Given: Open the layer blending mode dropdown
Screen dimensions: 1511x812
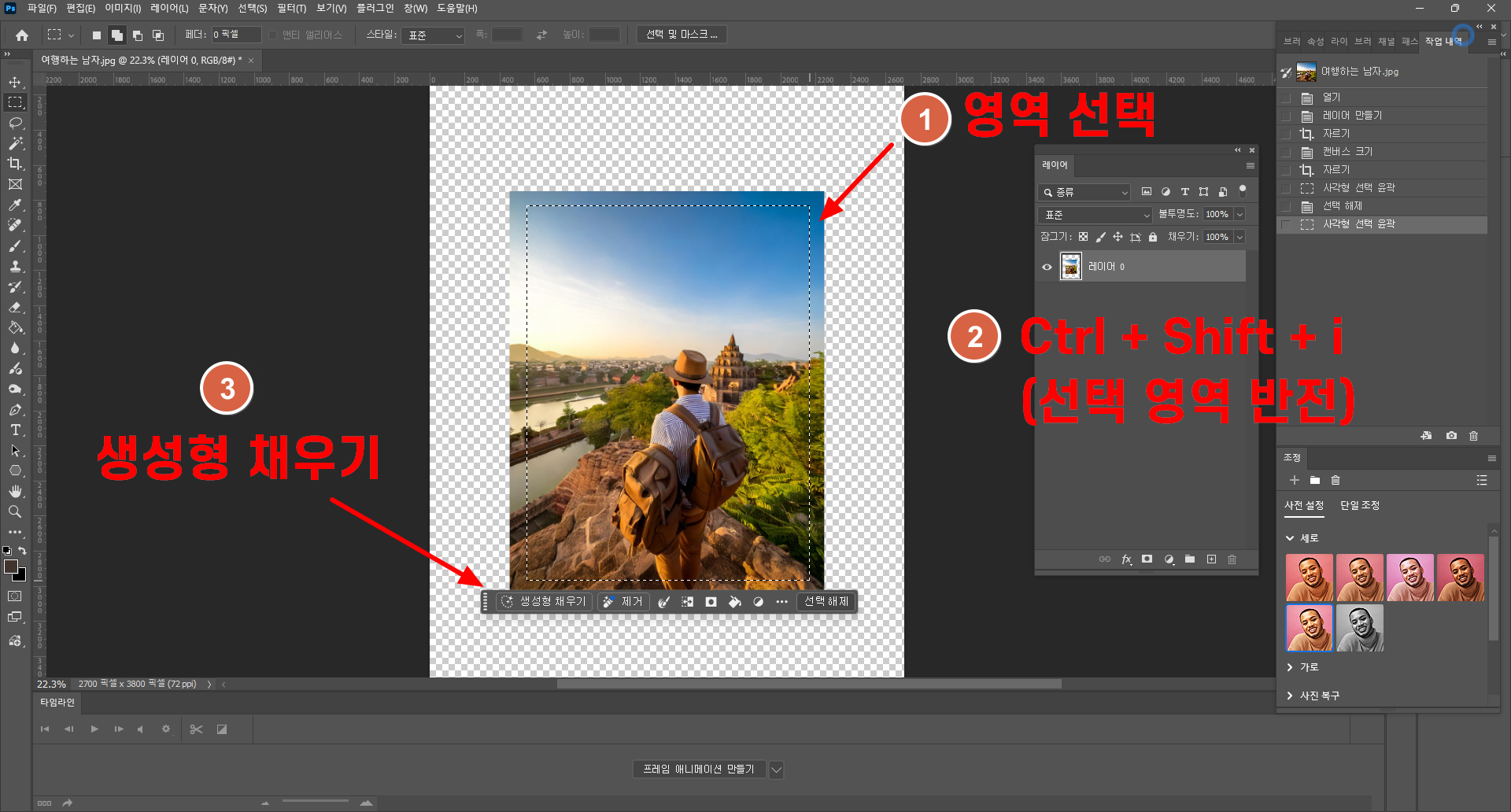Looking at the screenshot, I should (1095, 215).
